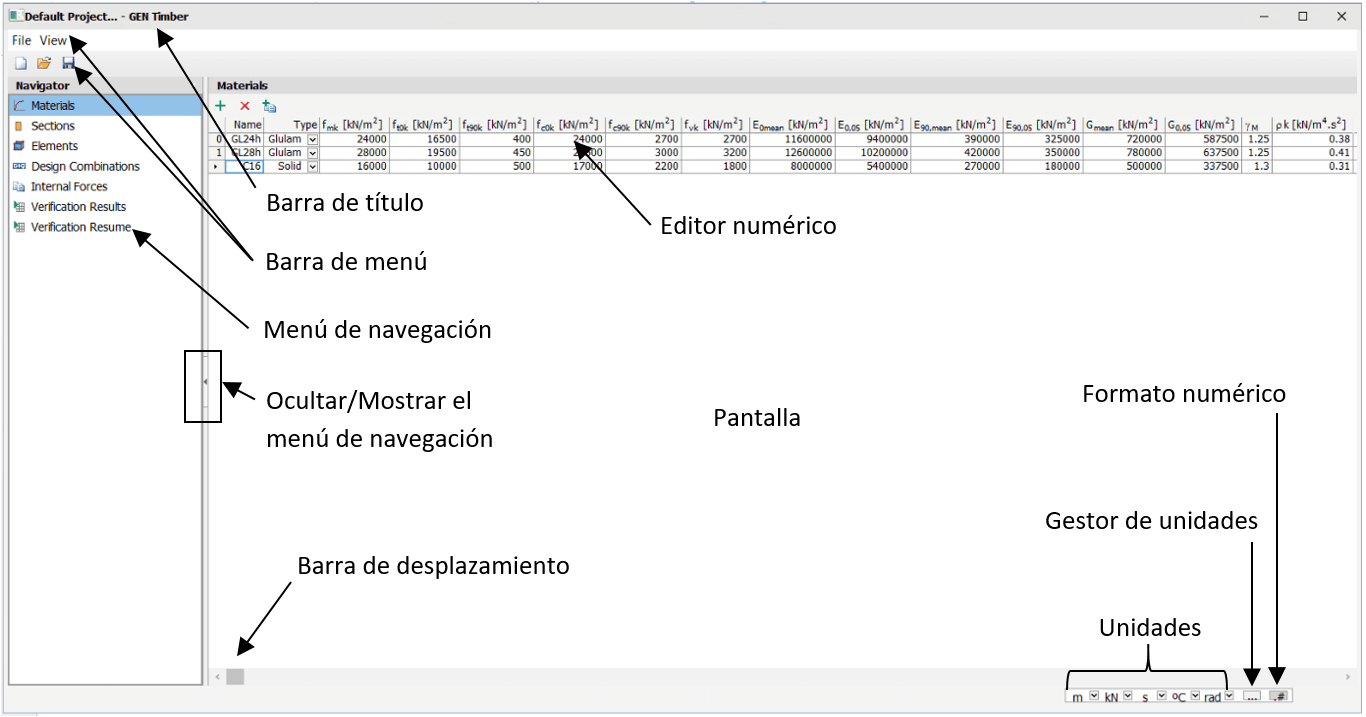The height and width of the screenshot is (717, 1366).
Task: Select Sections in the Navigator
Action: click(53, 126)
